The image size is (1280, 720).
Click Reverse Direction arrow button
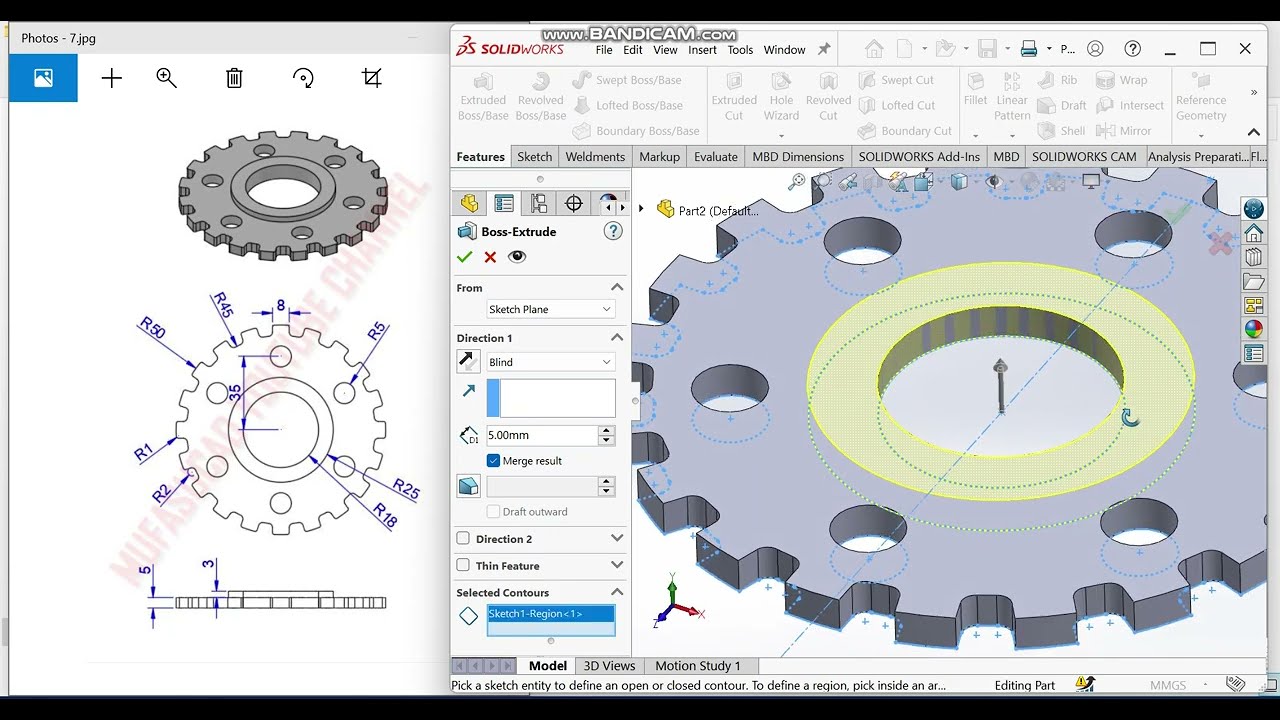pyautogui.click(x=468, y=362)
